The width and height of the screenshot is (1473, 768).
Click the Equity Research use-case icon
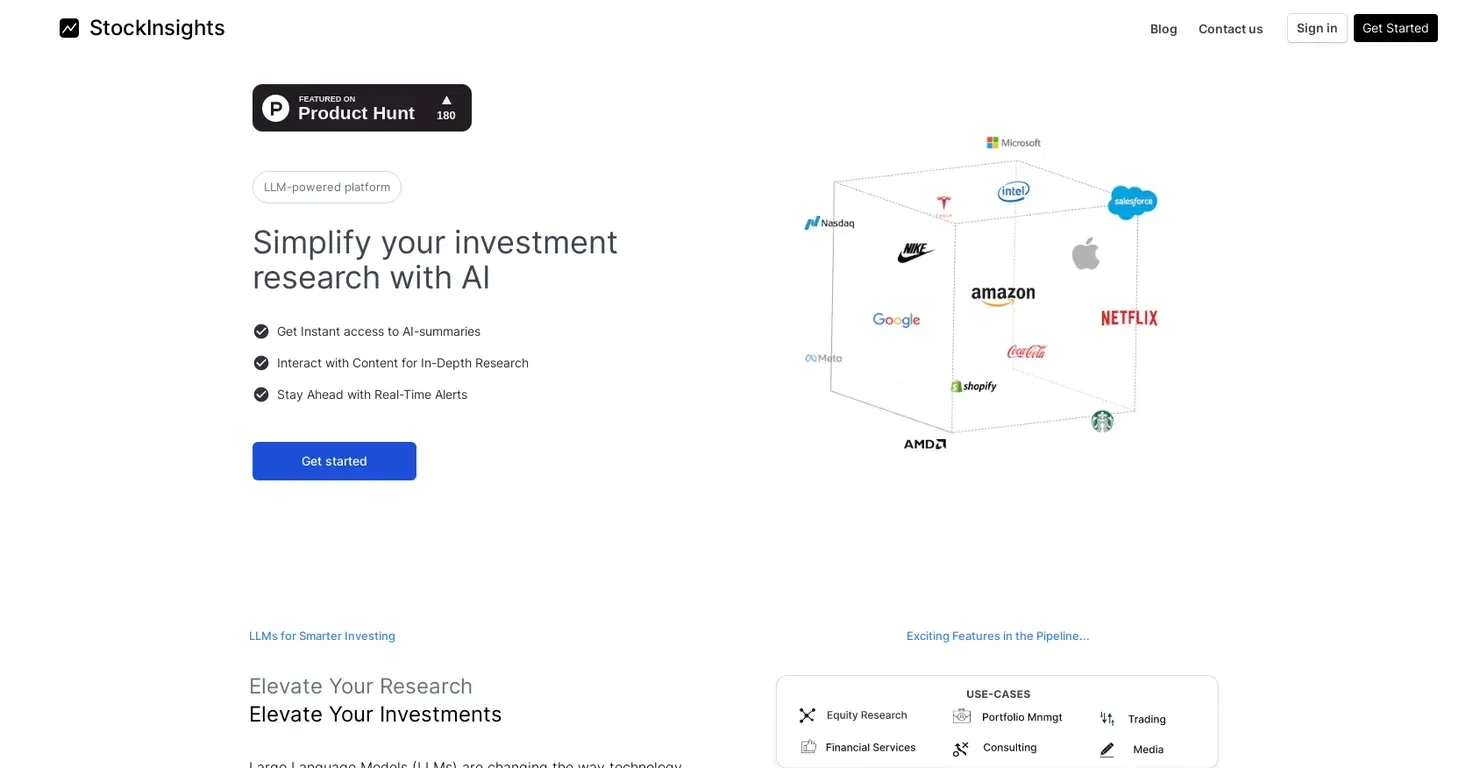click(x=807, y=715)
